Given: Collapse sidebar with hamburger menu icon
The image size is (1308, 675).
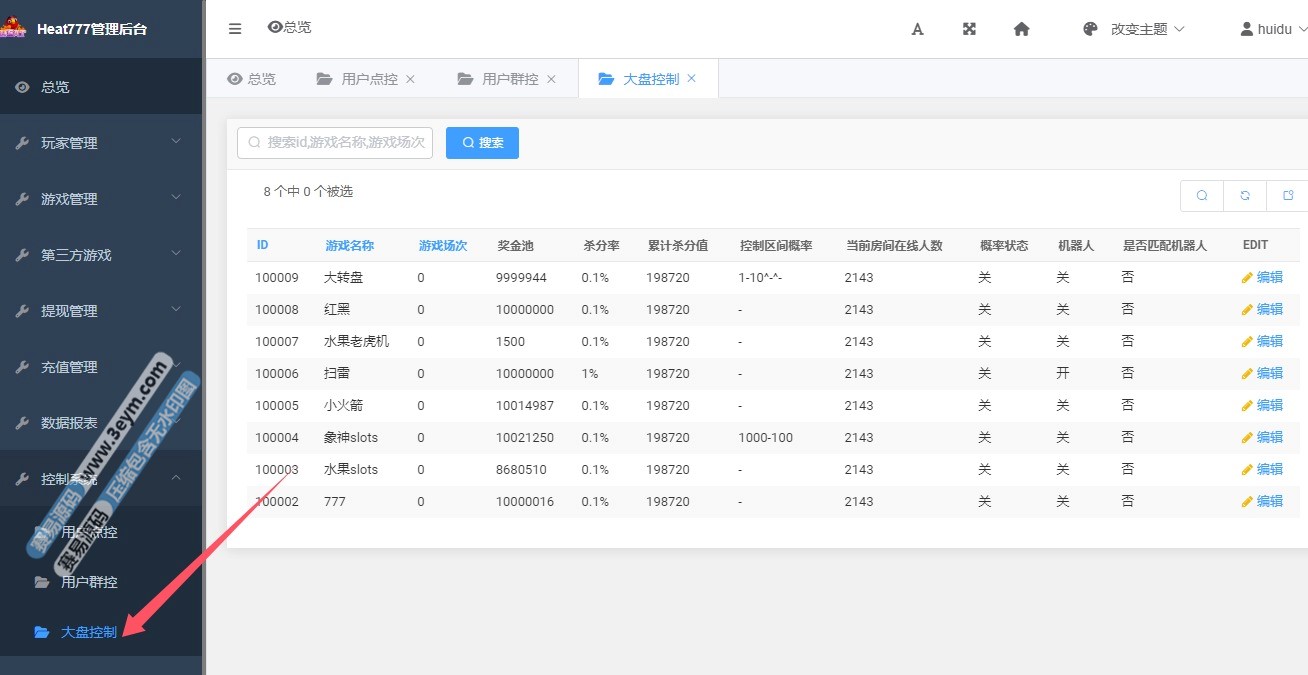Looking at the screenshot, I should [235, 29].
